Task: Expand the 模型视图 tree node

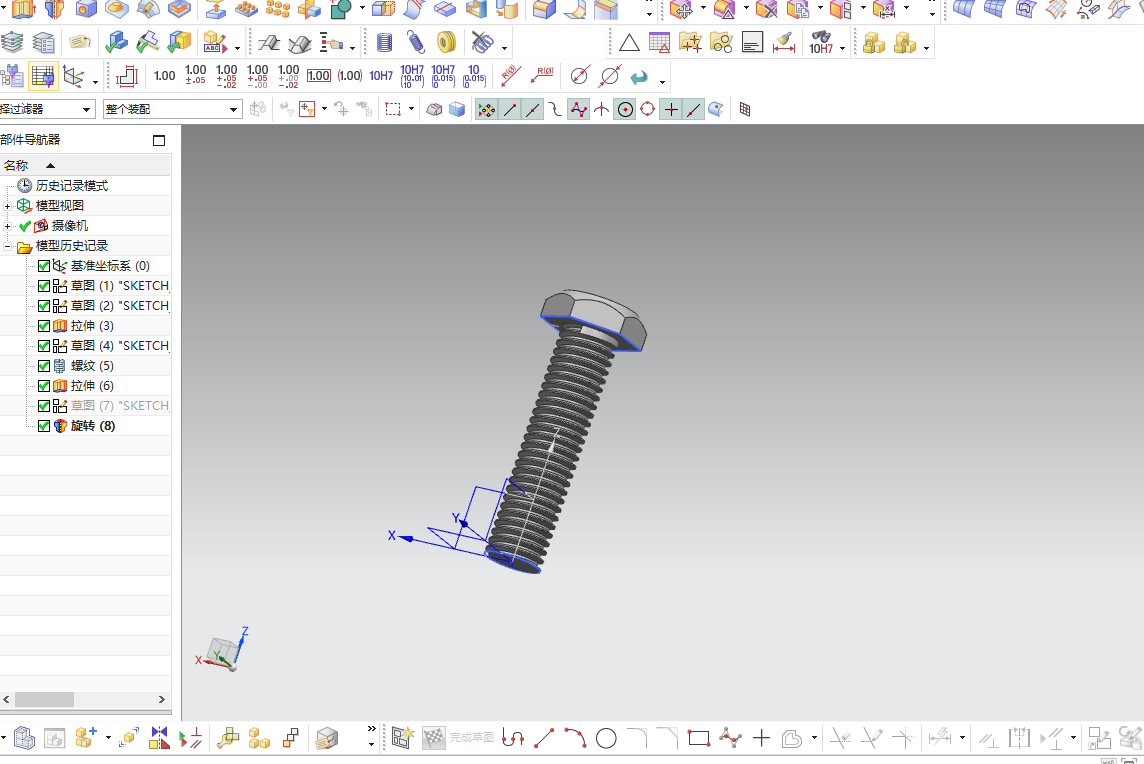Action: click(x=7, y=206)
